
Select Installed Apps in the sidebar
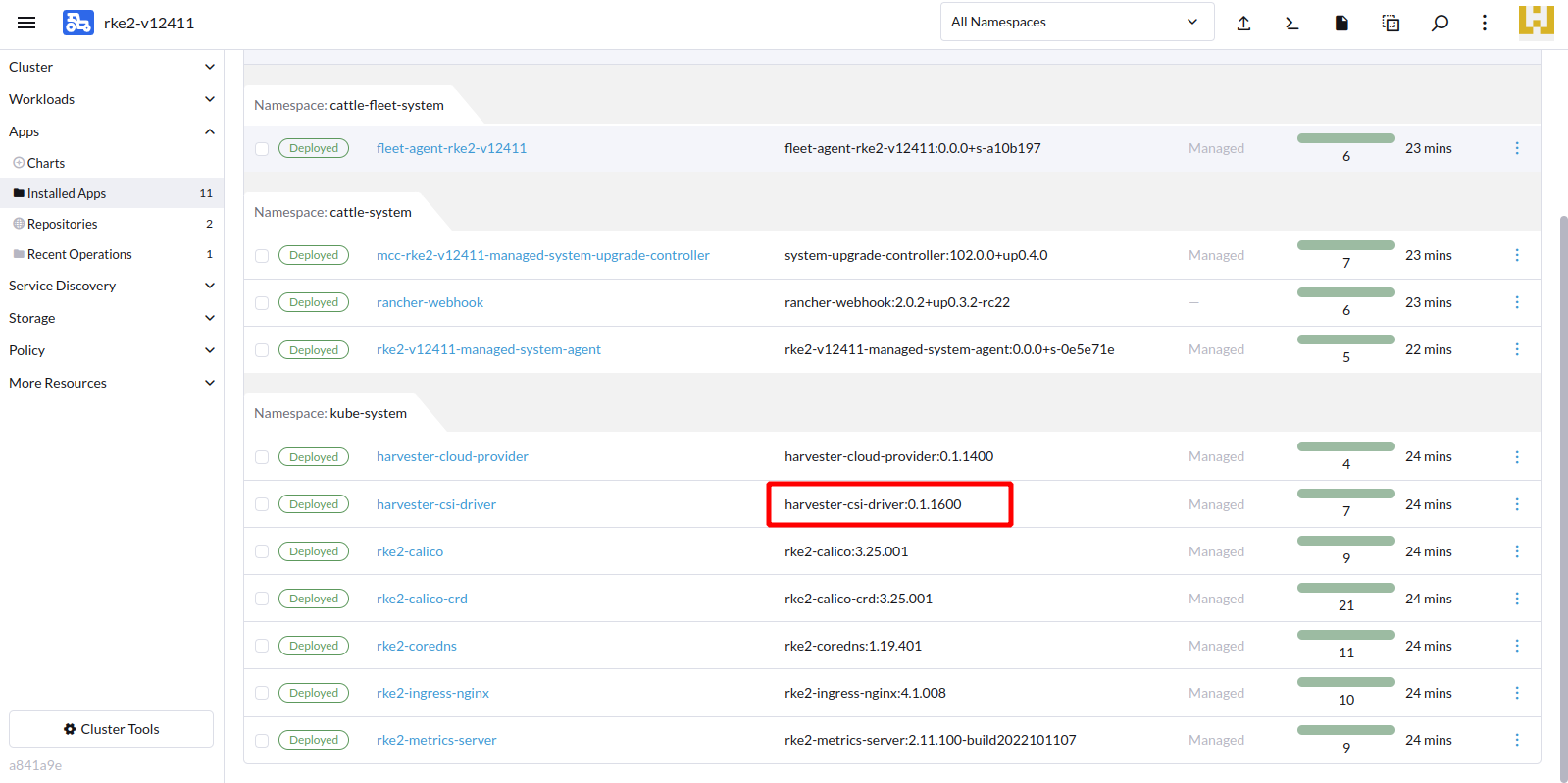click(112, 193)
